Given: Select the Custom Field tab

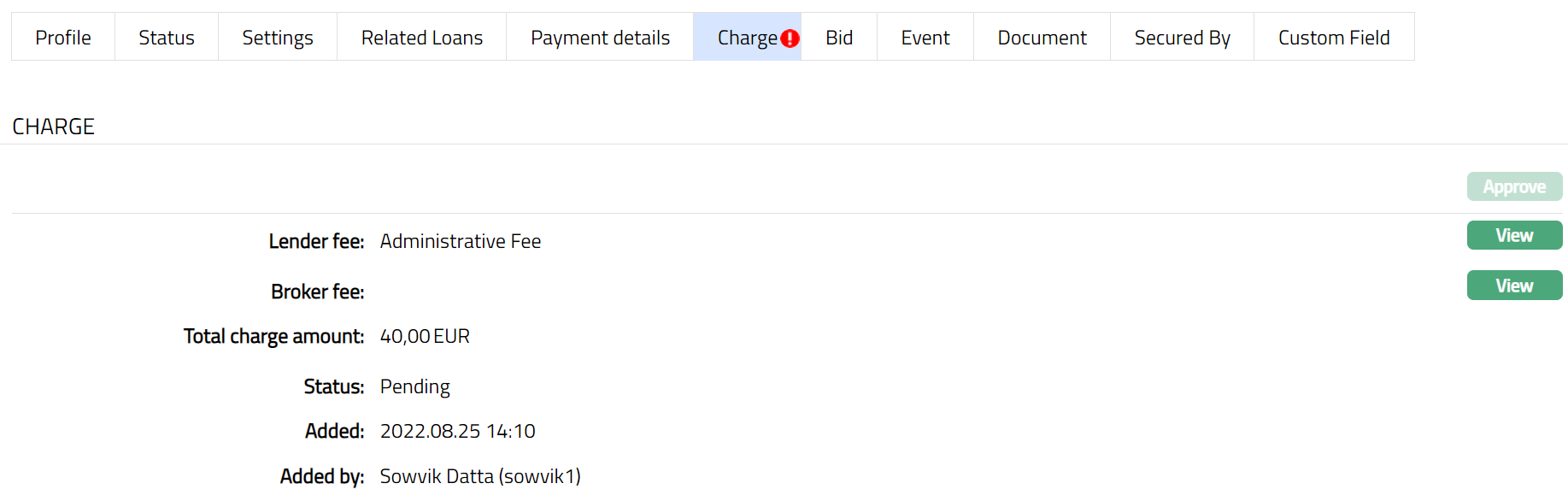Looking at the screenshot, I should (1334, 38).
